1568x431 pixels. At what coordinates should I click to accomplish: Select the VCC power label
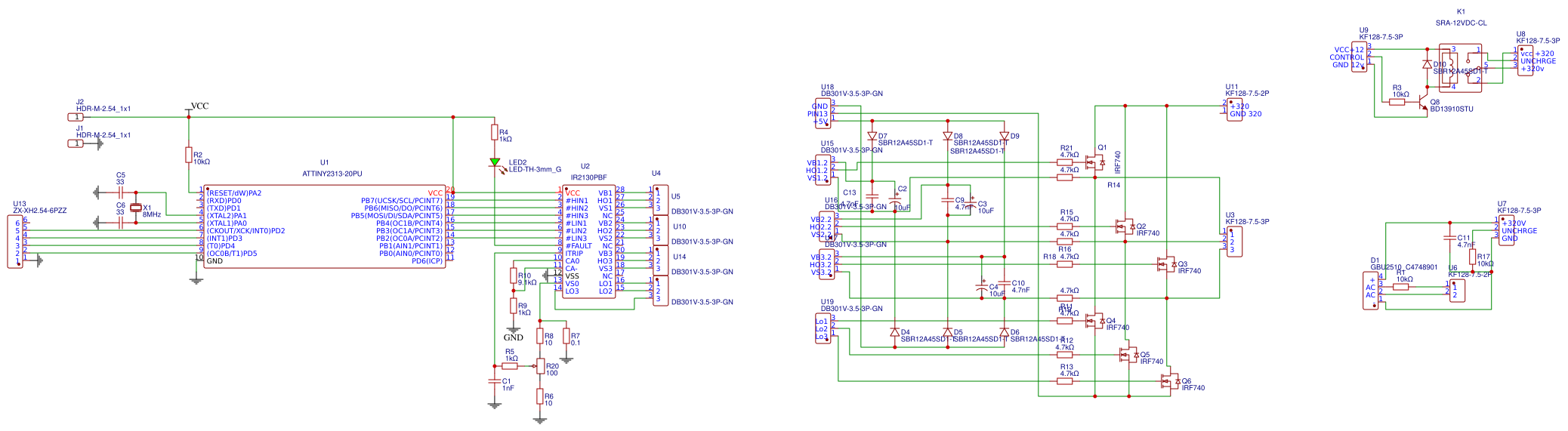(x=199, y=106)
